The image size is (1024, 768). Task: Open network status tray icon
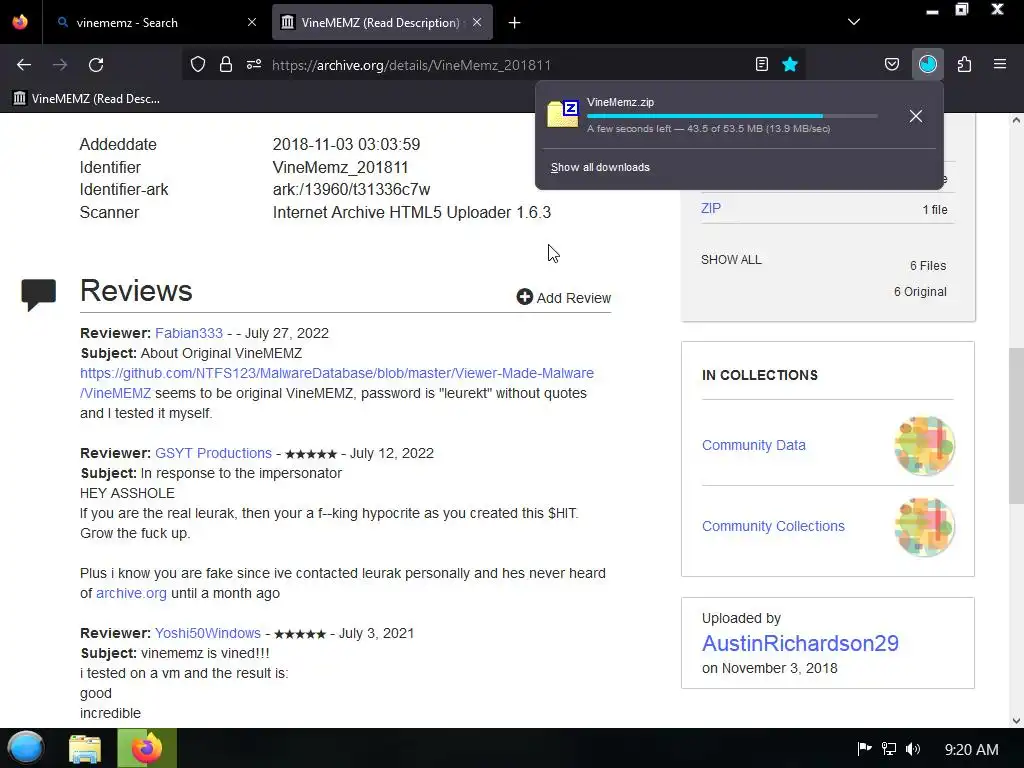[x=889, y=748]
